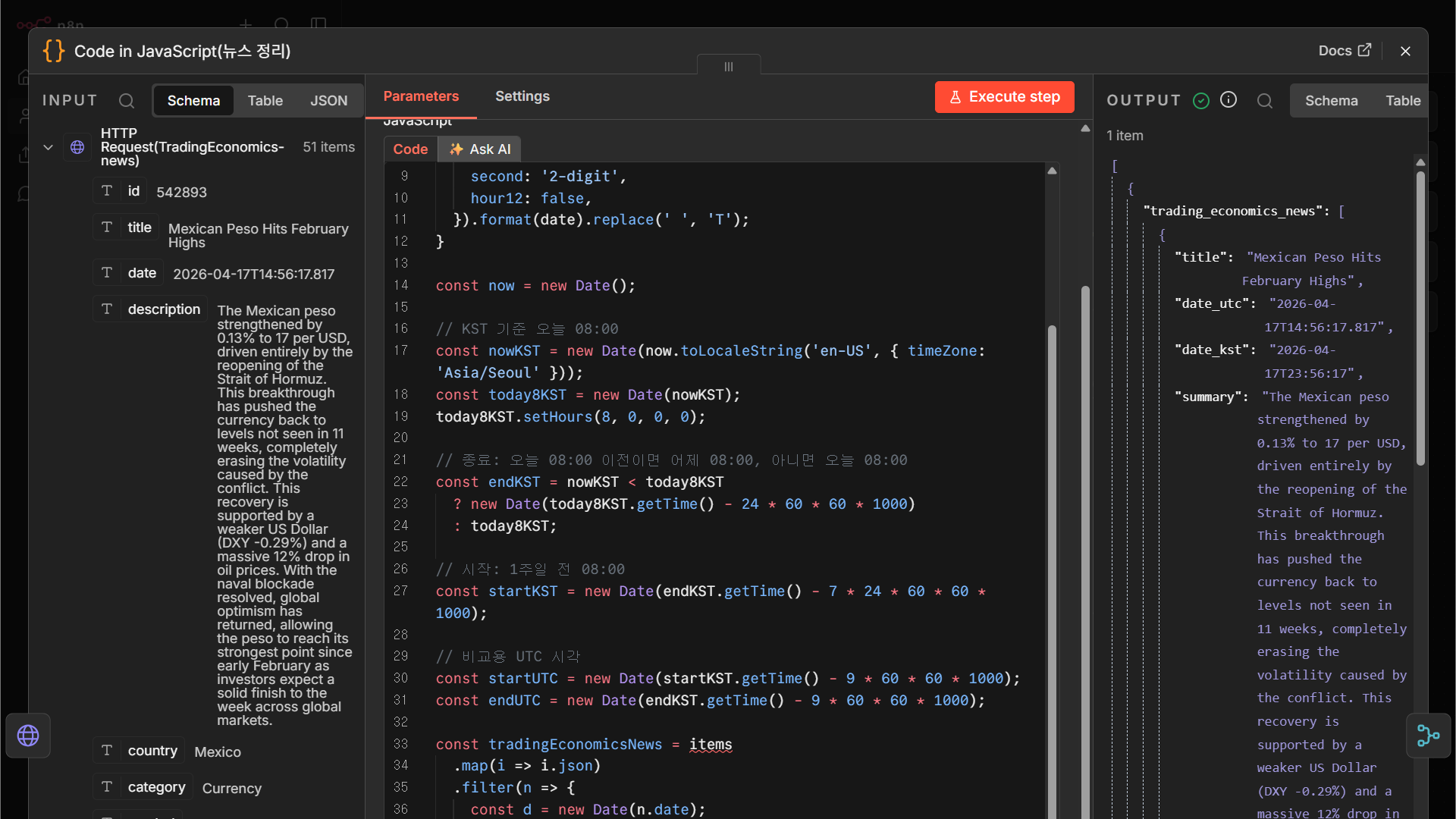The width and height of the screenshot is (1456, 819).
Task: Click the workflow node icon at bottom right
Action: click(x=1429, y=736)
